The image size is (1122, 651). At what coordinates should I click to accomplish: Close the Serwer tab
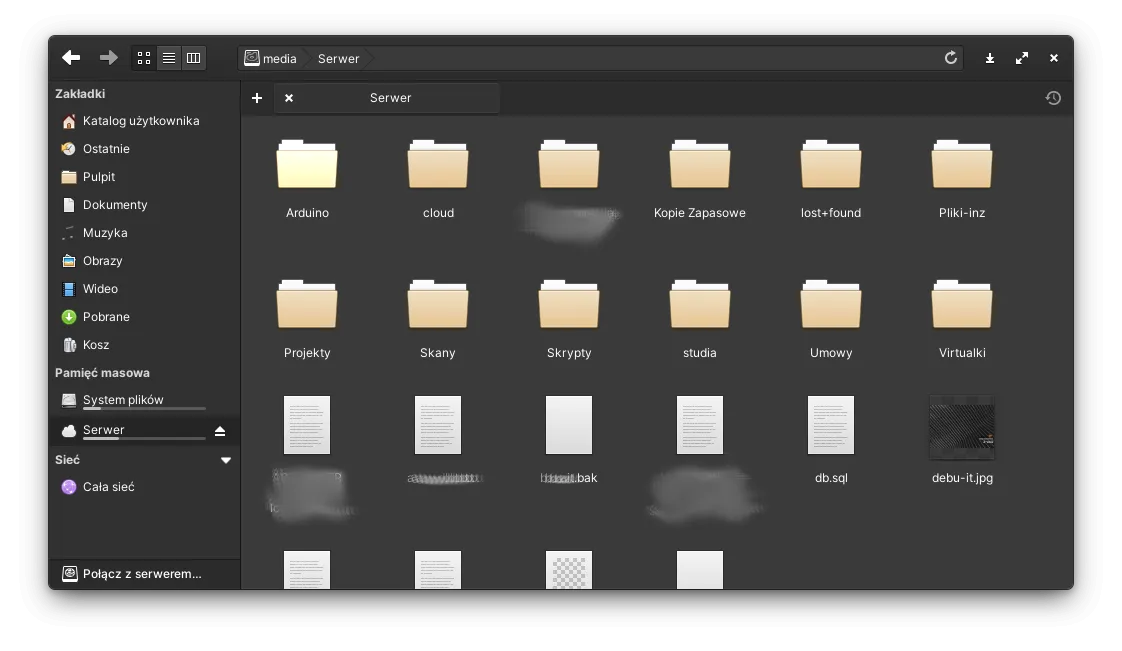[x=289, y=98]
